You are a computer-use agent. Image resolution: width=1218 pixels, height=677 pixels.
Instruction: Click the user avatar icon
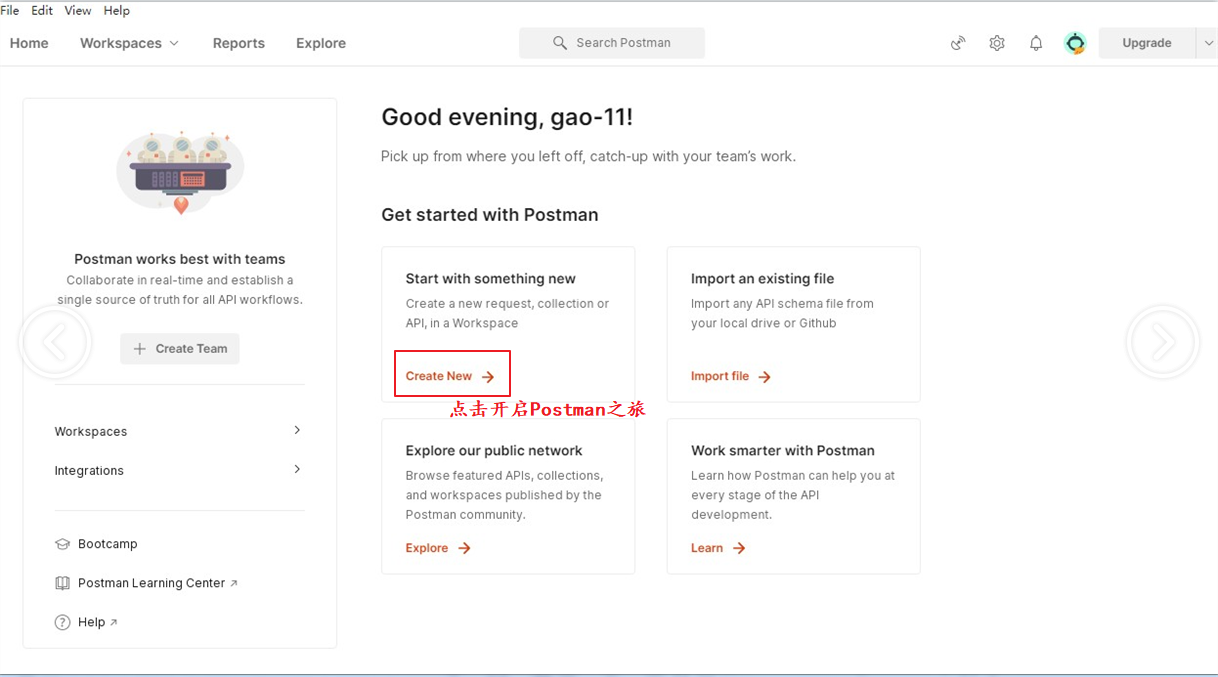(x=1075, y=43)
